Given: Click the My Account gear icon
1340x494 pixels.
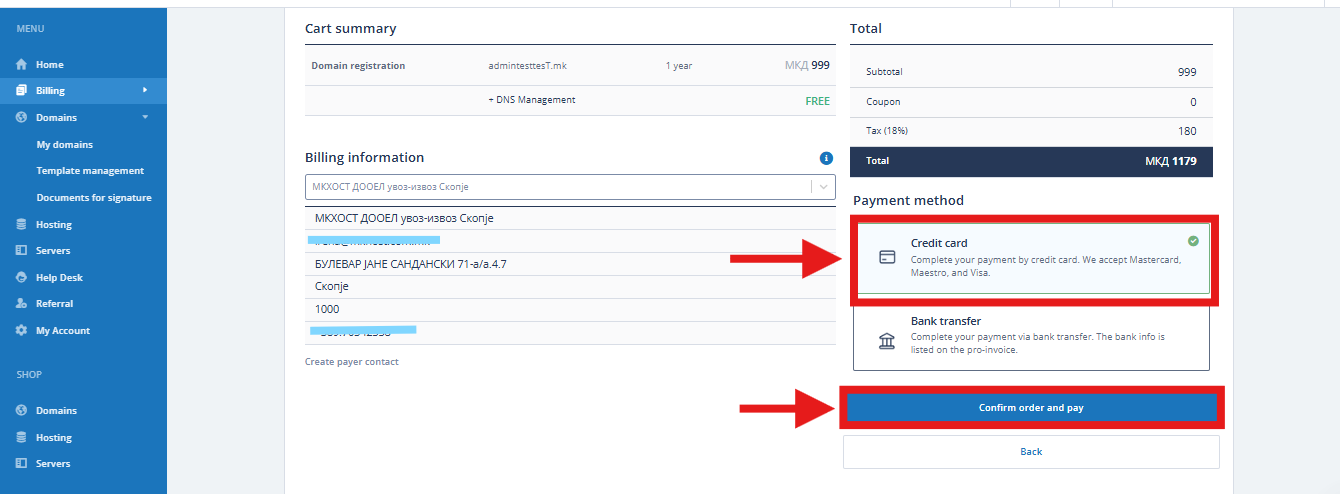Looking at the screenshot, I should (x=21, y=331).
